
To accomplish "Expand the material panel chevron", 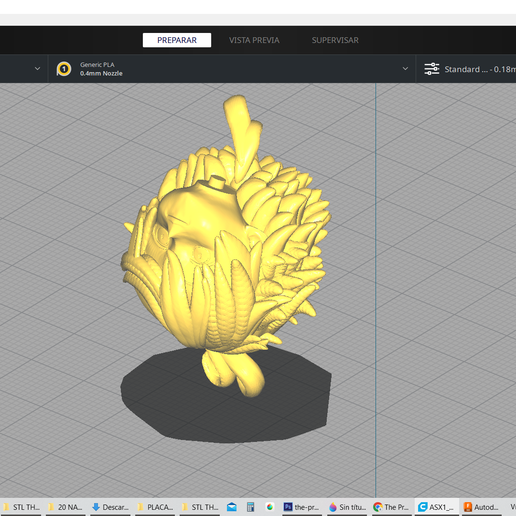I will click(405, 69).
